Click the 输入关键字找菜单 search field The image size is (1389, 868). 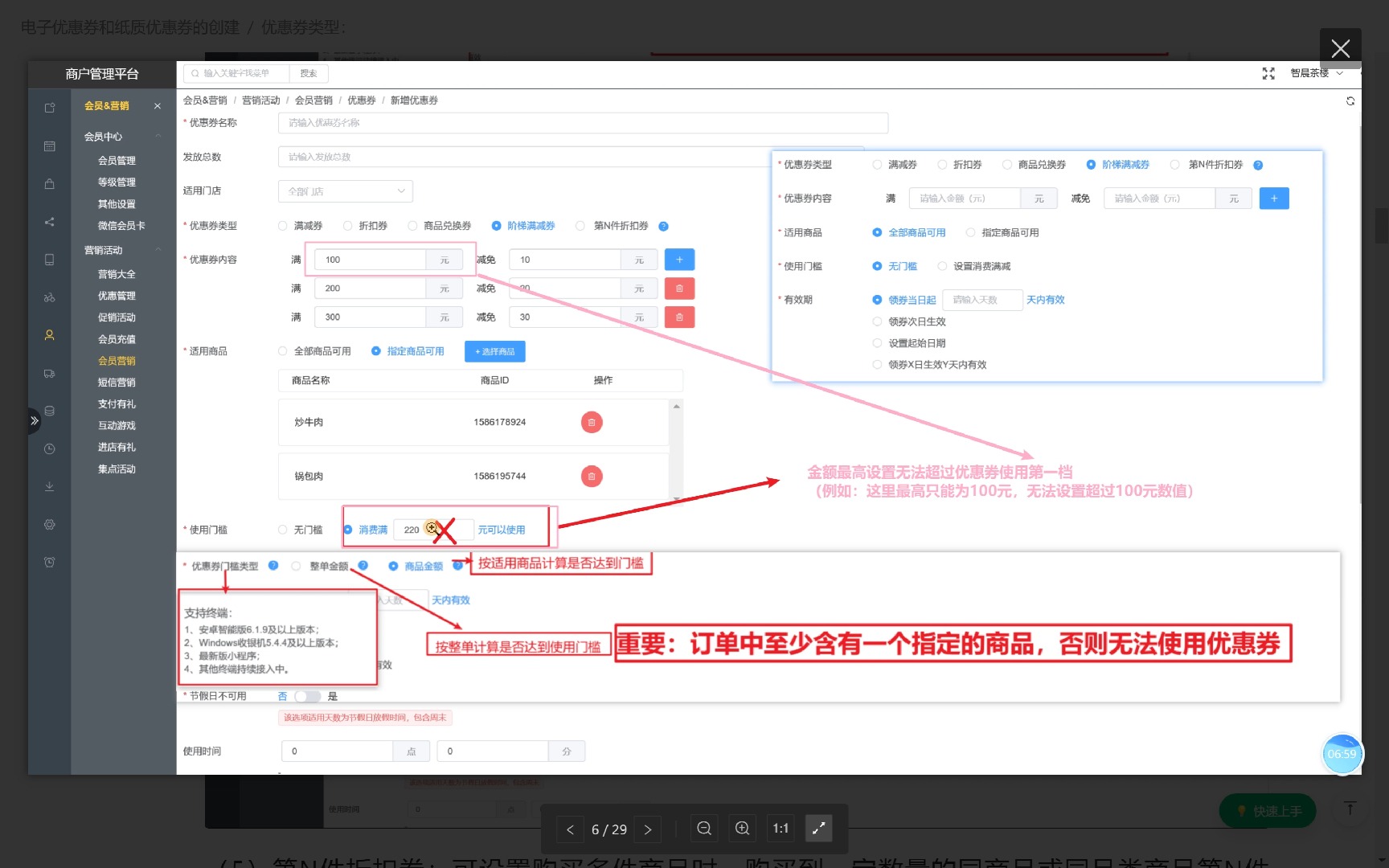pyautogui.click(x=236, y=73)
